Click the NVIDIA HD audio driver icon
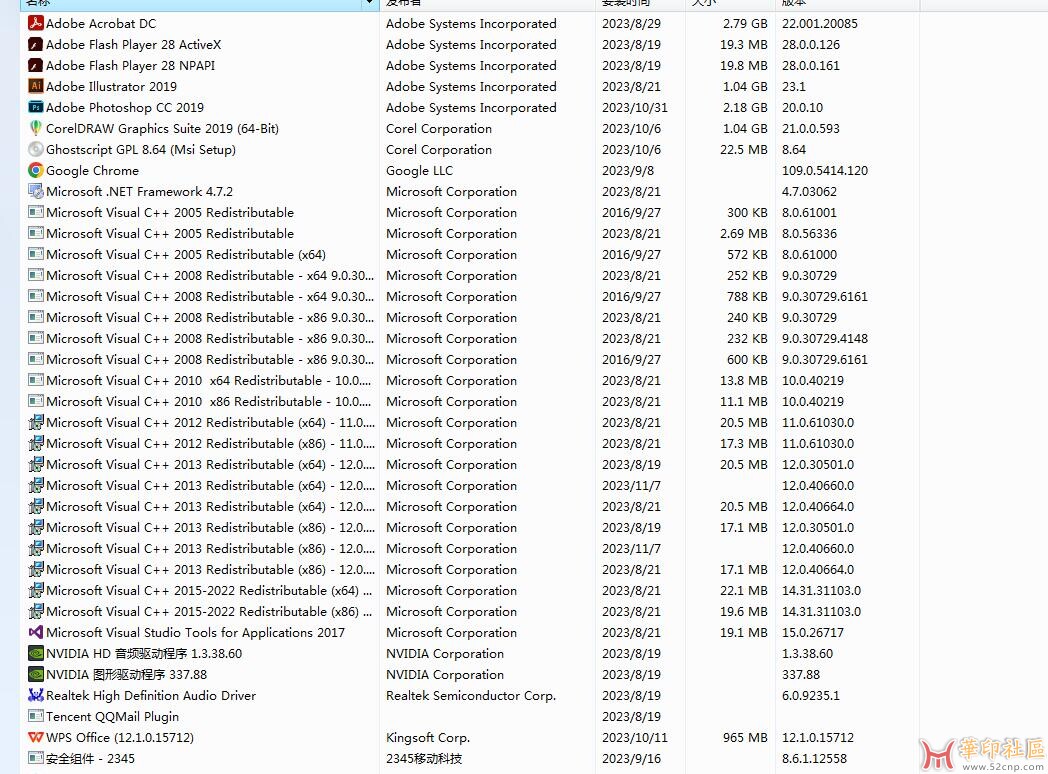 tap(35, 654)
